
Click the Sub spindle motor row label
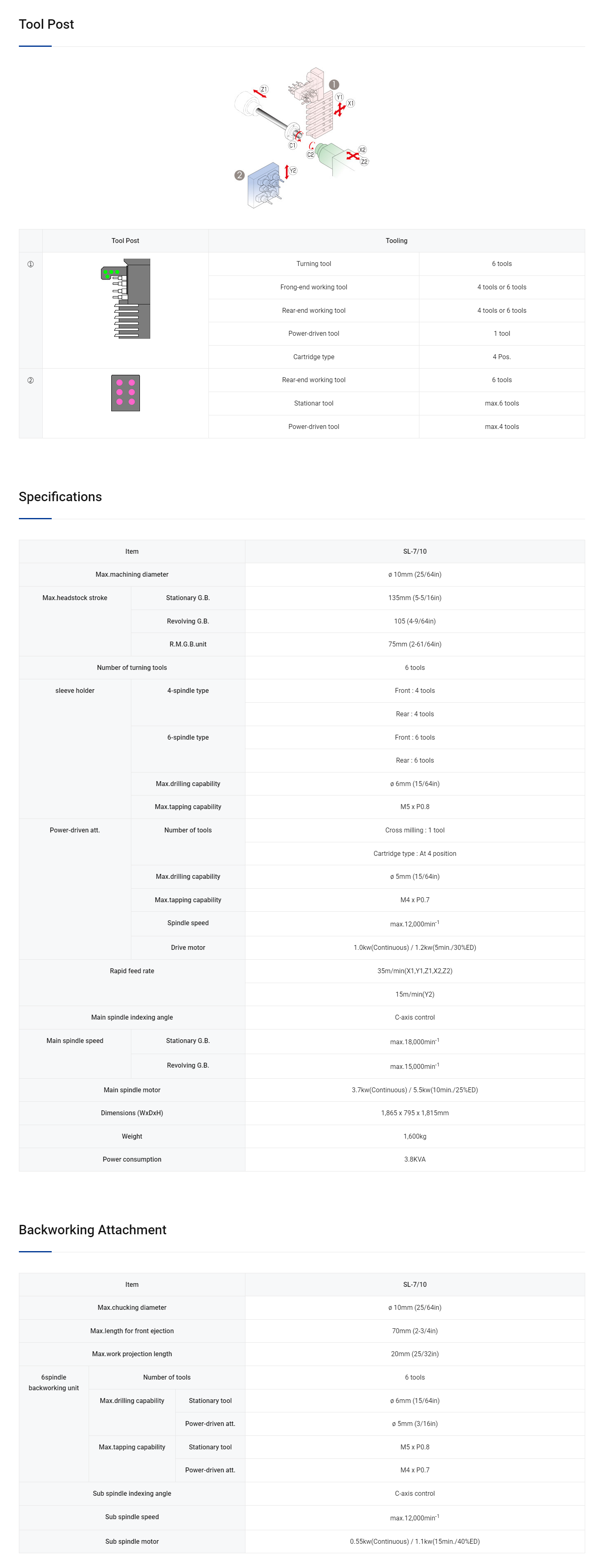[132, 1541]
